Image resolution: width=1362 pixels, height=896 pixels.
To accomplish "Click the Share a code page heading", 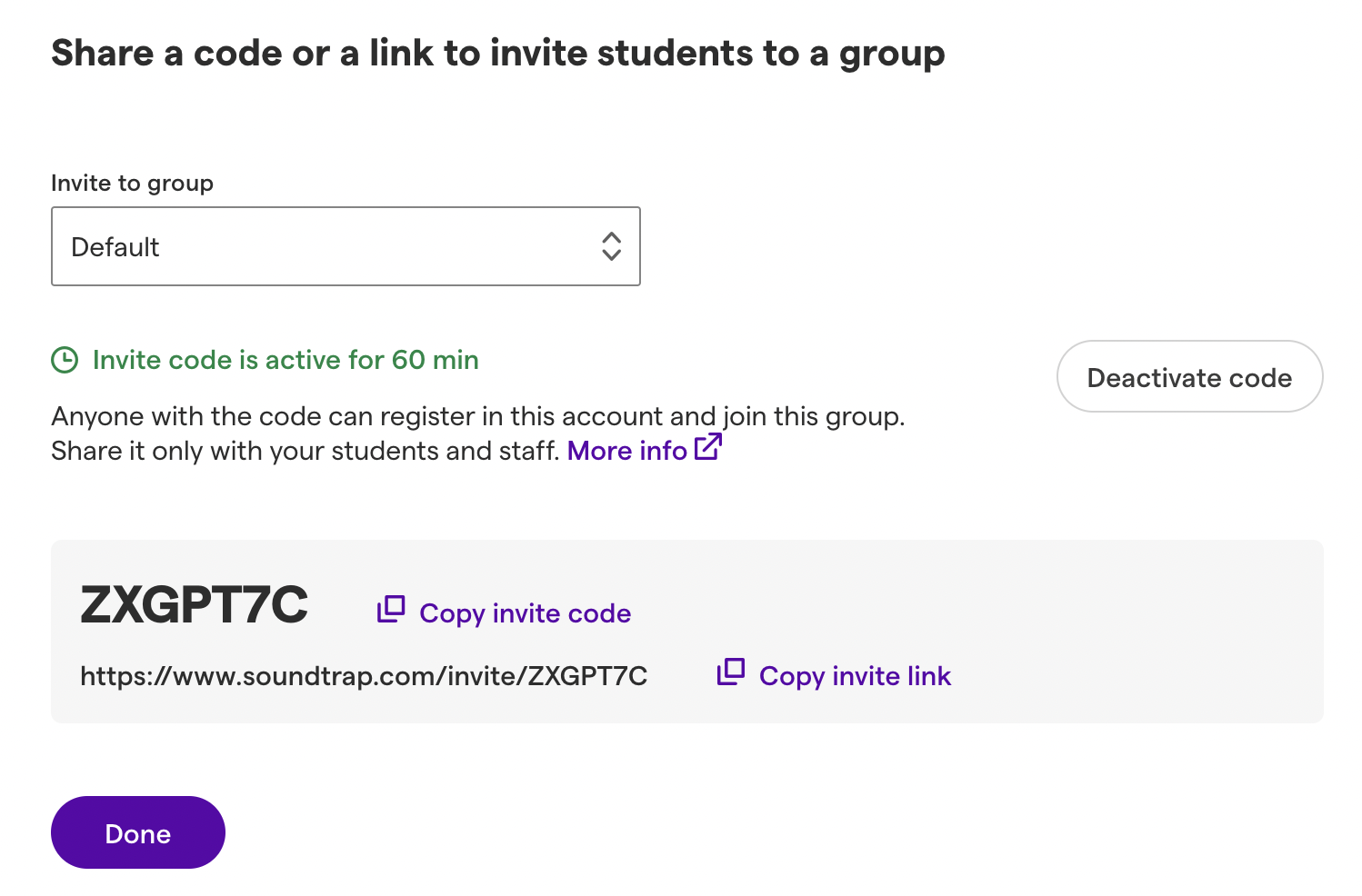I will [498, 54].
